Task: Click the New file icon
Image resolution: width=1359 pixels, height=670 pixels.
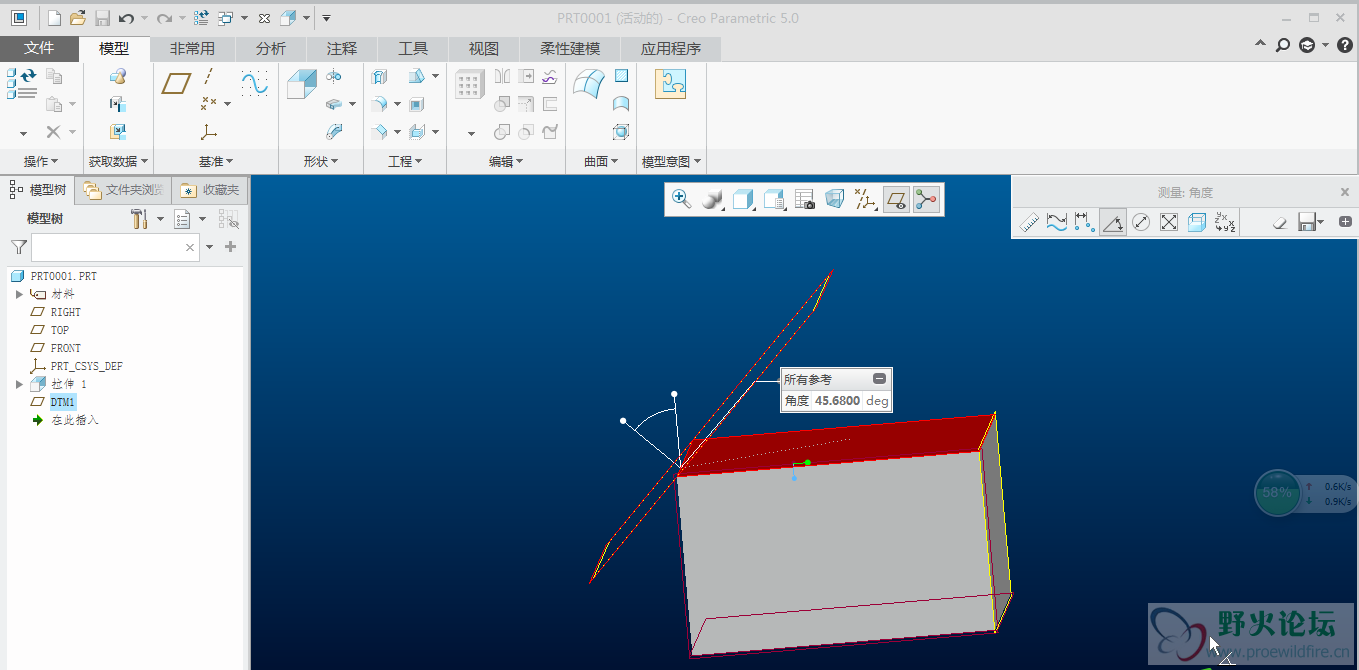Action: click(x=54, y=18)
